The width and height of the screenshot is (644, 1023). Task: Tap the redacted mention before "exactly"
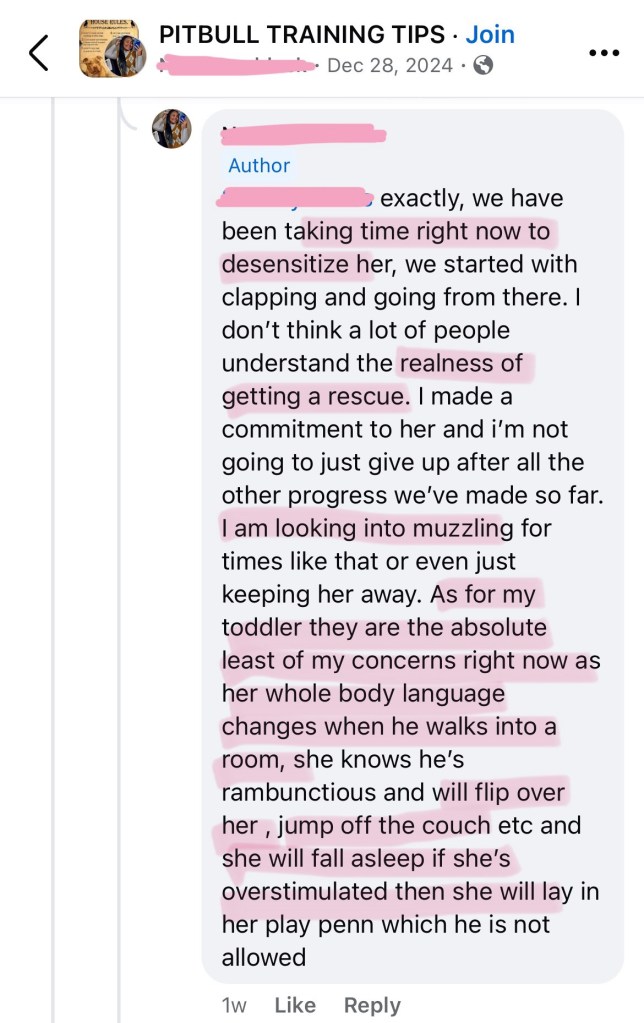[x=297, y=198]
